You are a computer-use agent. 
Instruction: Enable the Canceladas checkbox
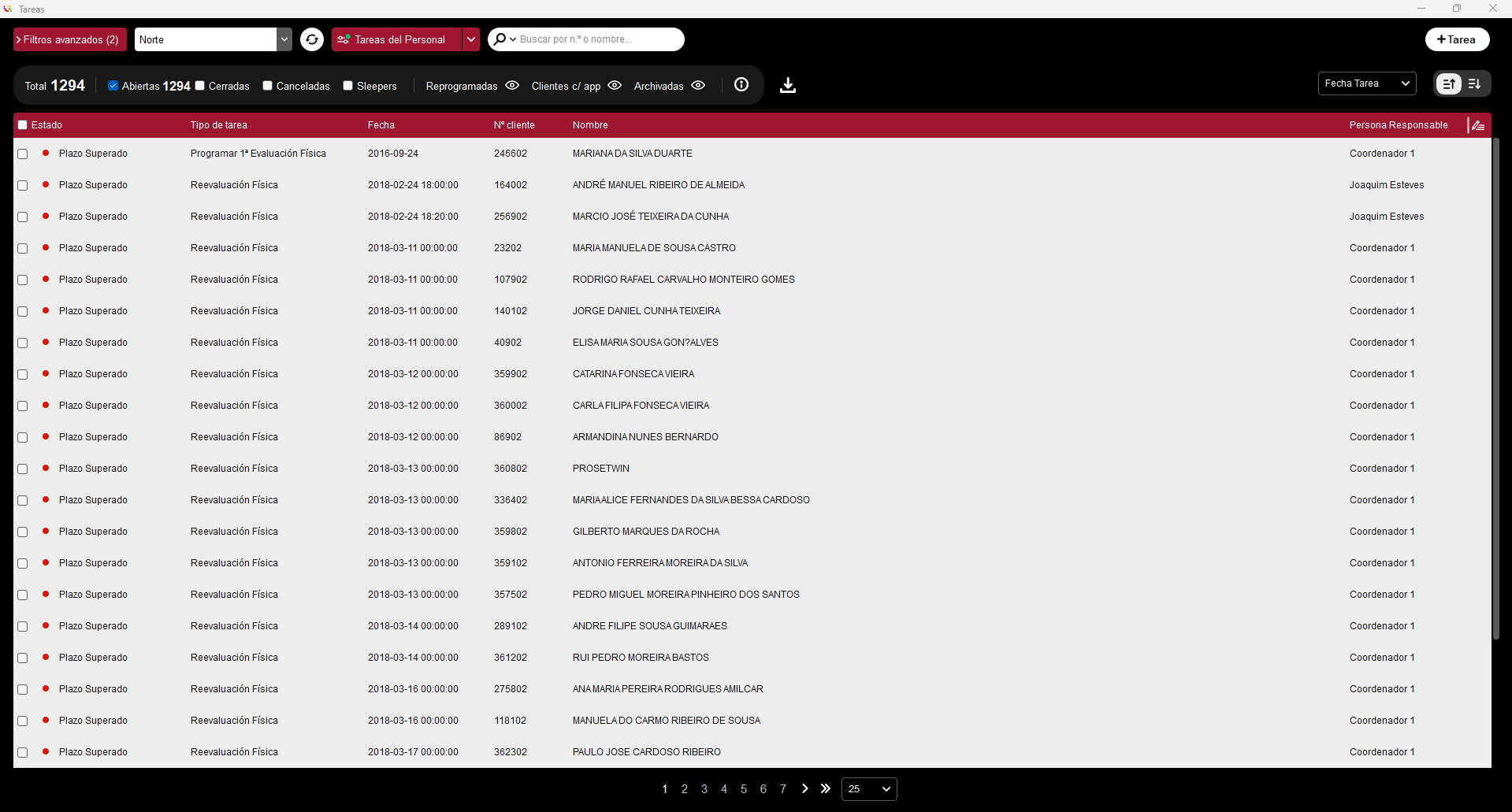(x=268, y=86)
